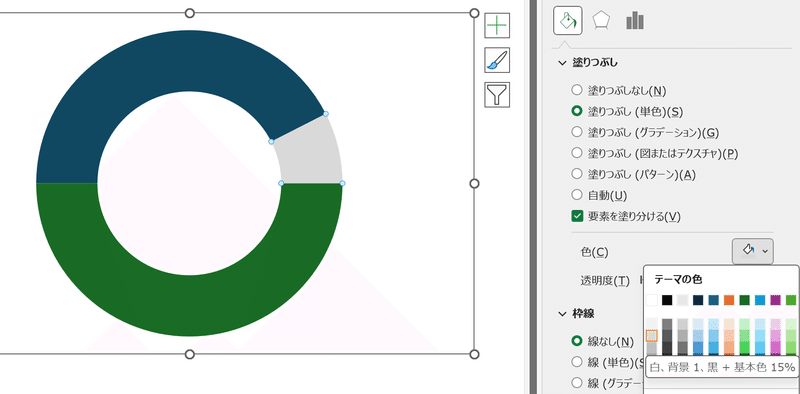Open the Chart Filters funnel button
This screenshot has height=394, width=800.
(497, 95)
